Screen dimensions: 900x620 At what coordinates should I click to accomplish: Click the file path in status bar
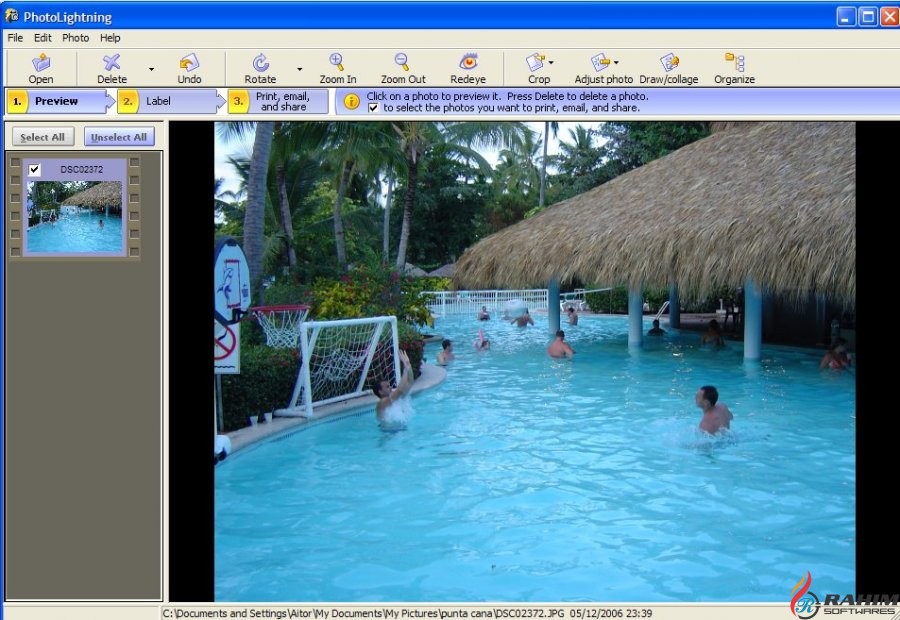(x=364, y=613)
